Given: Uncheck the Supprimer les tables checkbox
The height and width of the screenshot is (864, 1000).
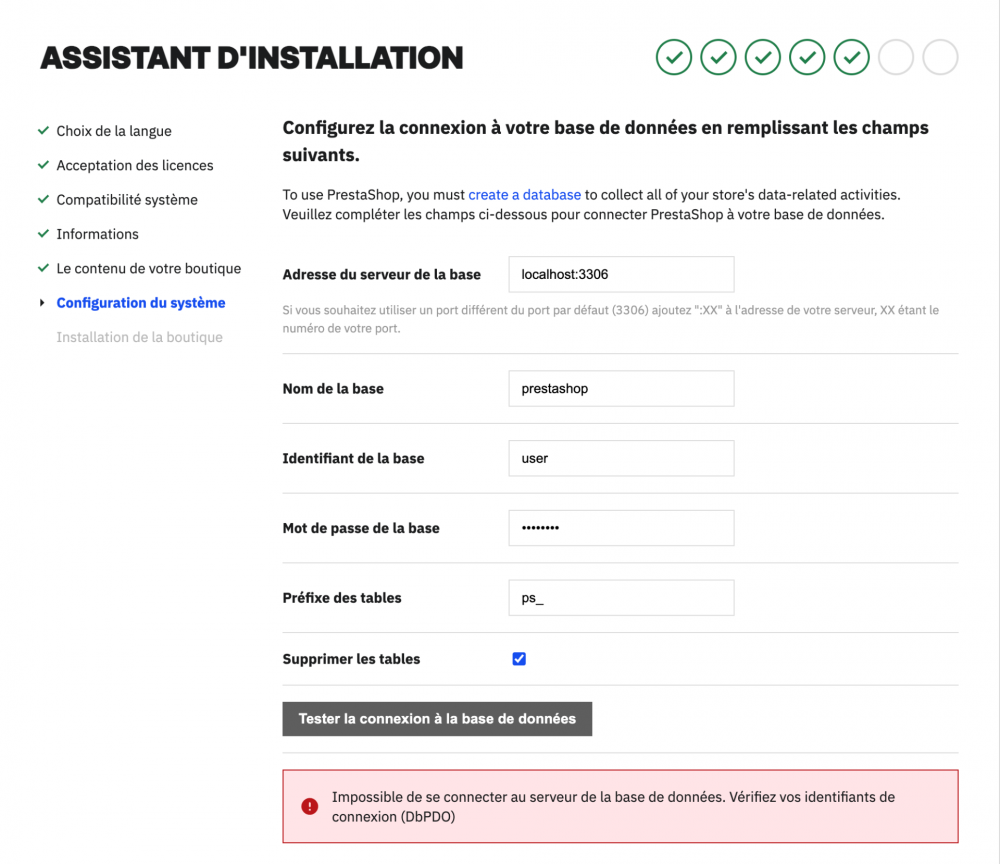Looking at the screenshot, I should (x=519, y=658).
